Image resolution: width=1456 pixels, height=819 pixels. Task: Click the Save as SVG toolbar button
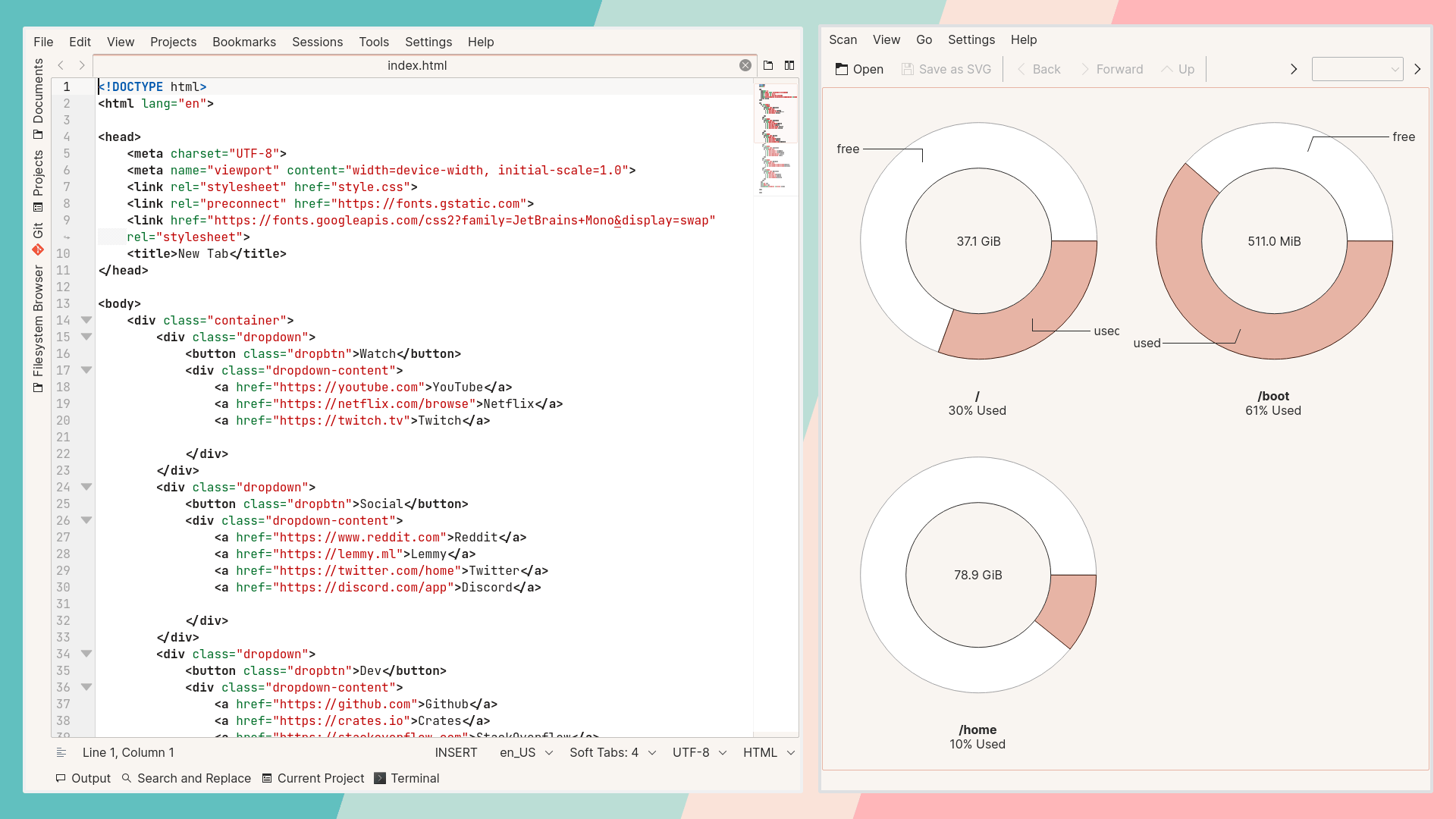pyautogui.click(x=946, y=69)
